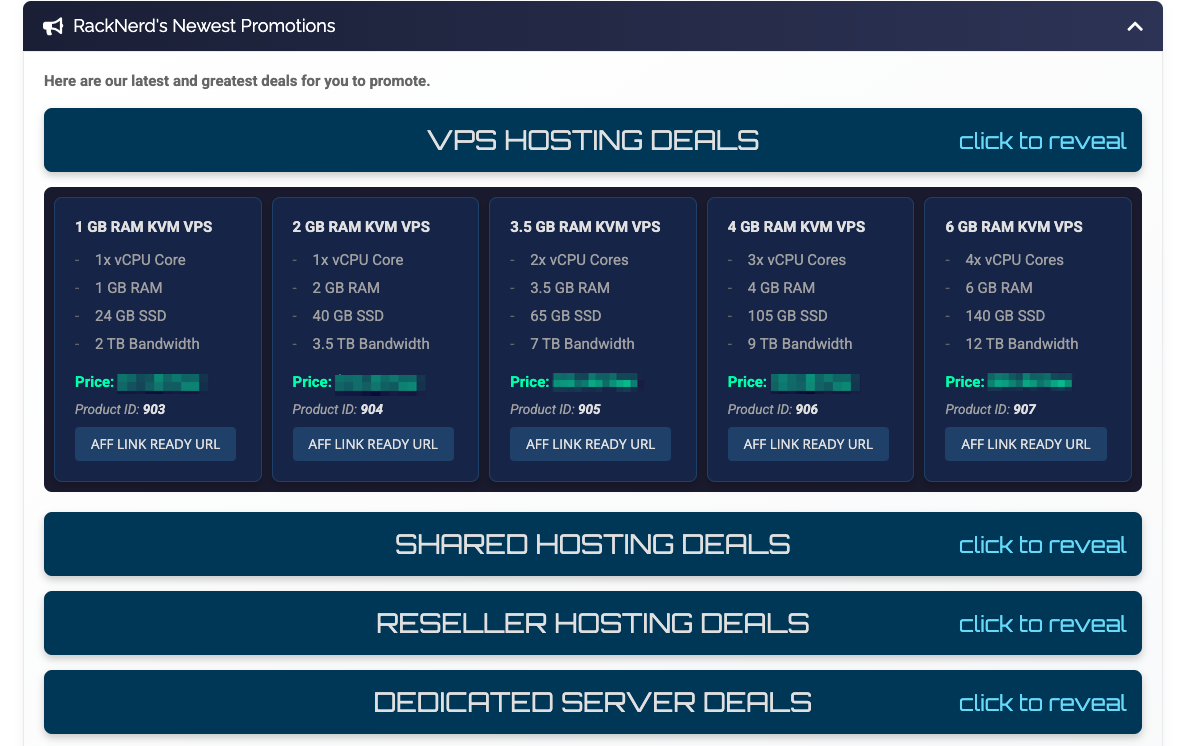Open AFF LINK READY URL for product 905
Screen dimensions: 1177x746
(x=591, y=444)
